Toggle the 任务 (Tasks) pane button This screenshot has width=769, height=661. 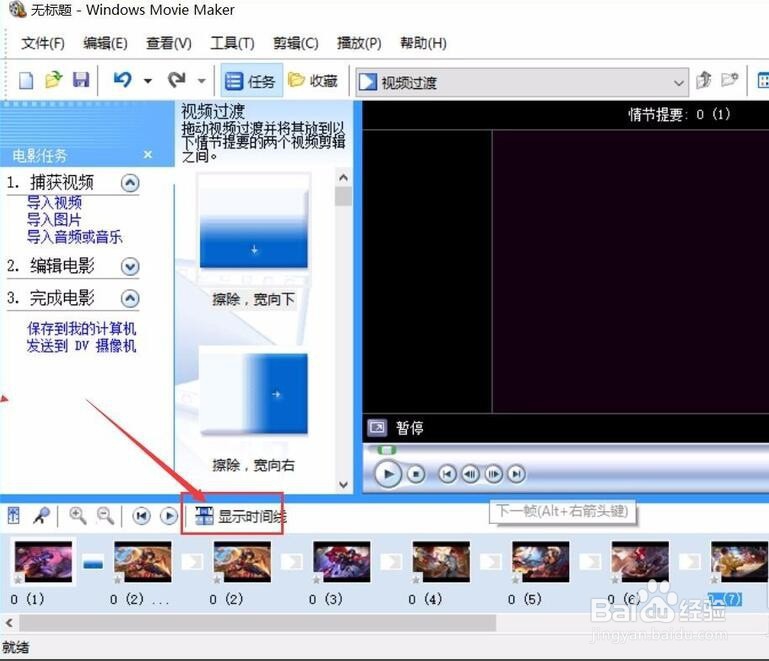coord(251,81)
